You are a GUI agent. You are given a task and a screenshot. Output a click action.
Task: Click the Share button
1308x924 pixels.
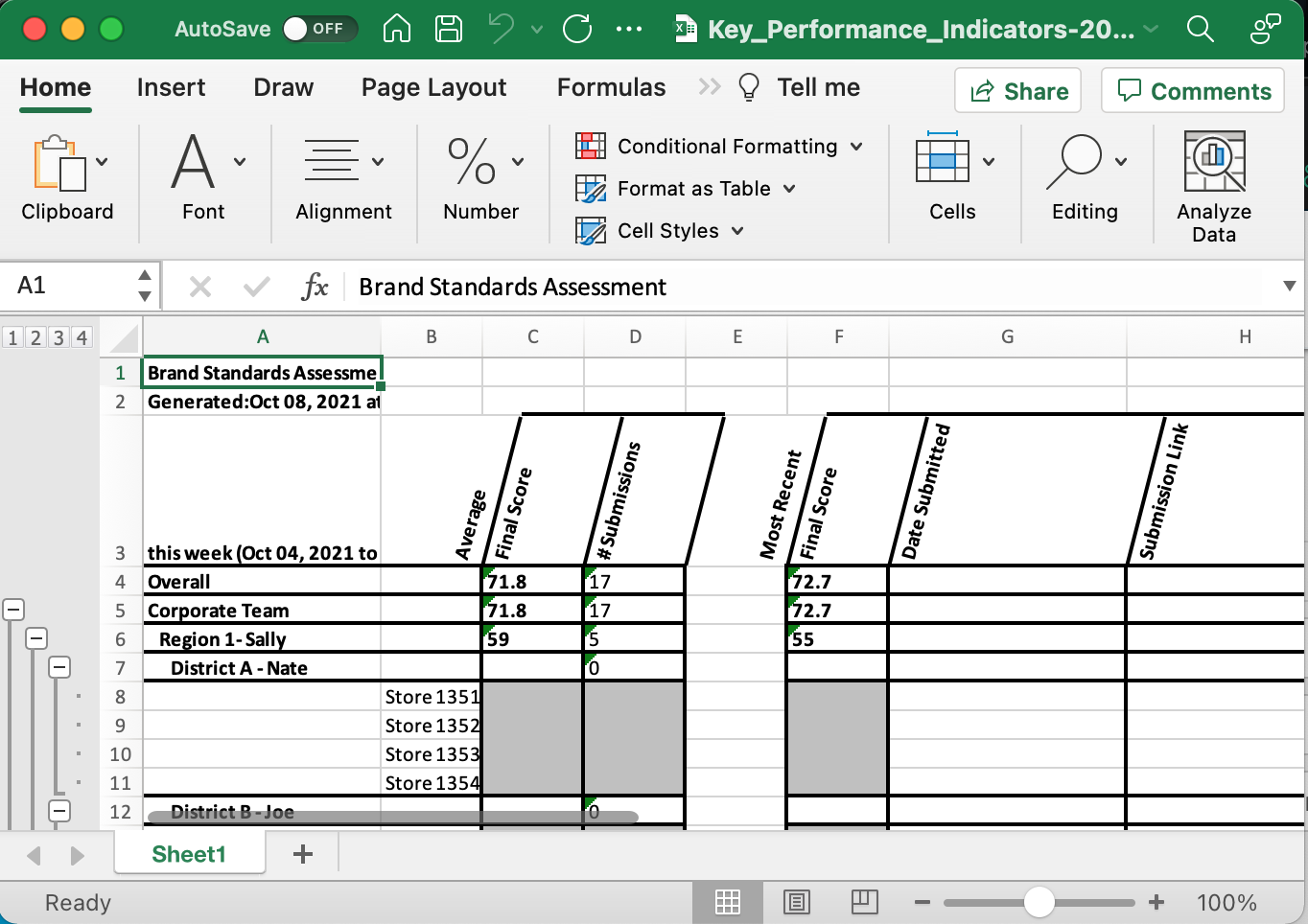pos(1017,90)
